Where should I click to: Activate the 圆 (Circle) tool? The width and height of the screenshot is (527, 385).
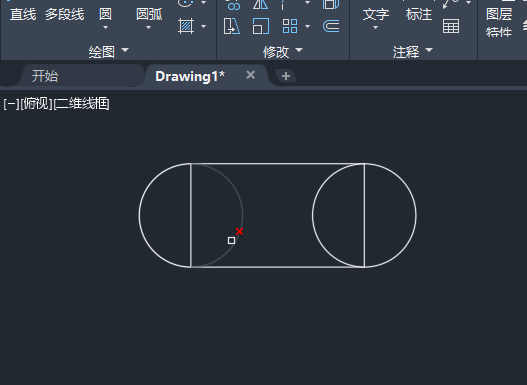point(106,14)
